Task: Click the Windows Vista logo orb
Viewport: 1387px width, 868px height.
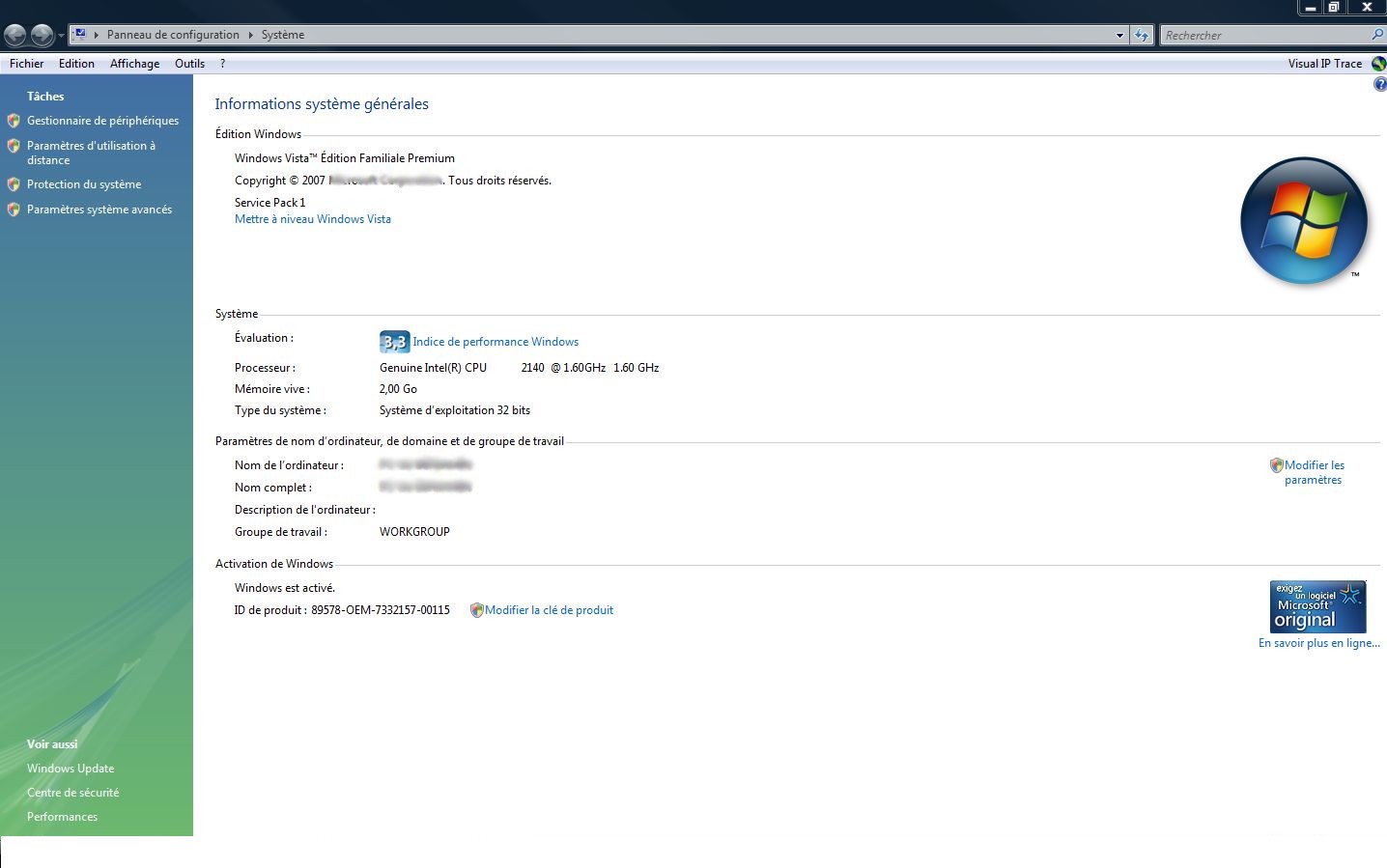Action: (1304, 221)
